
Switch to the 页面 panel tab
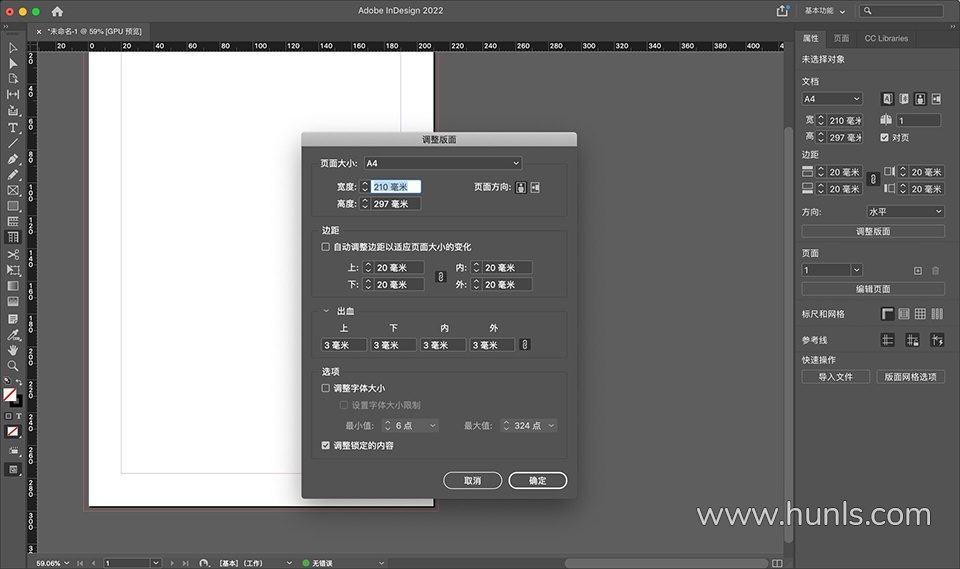[841, 38]
